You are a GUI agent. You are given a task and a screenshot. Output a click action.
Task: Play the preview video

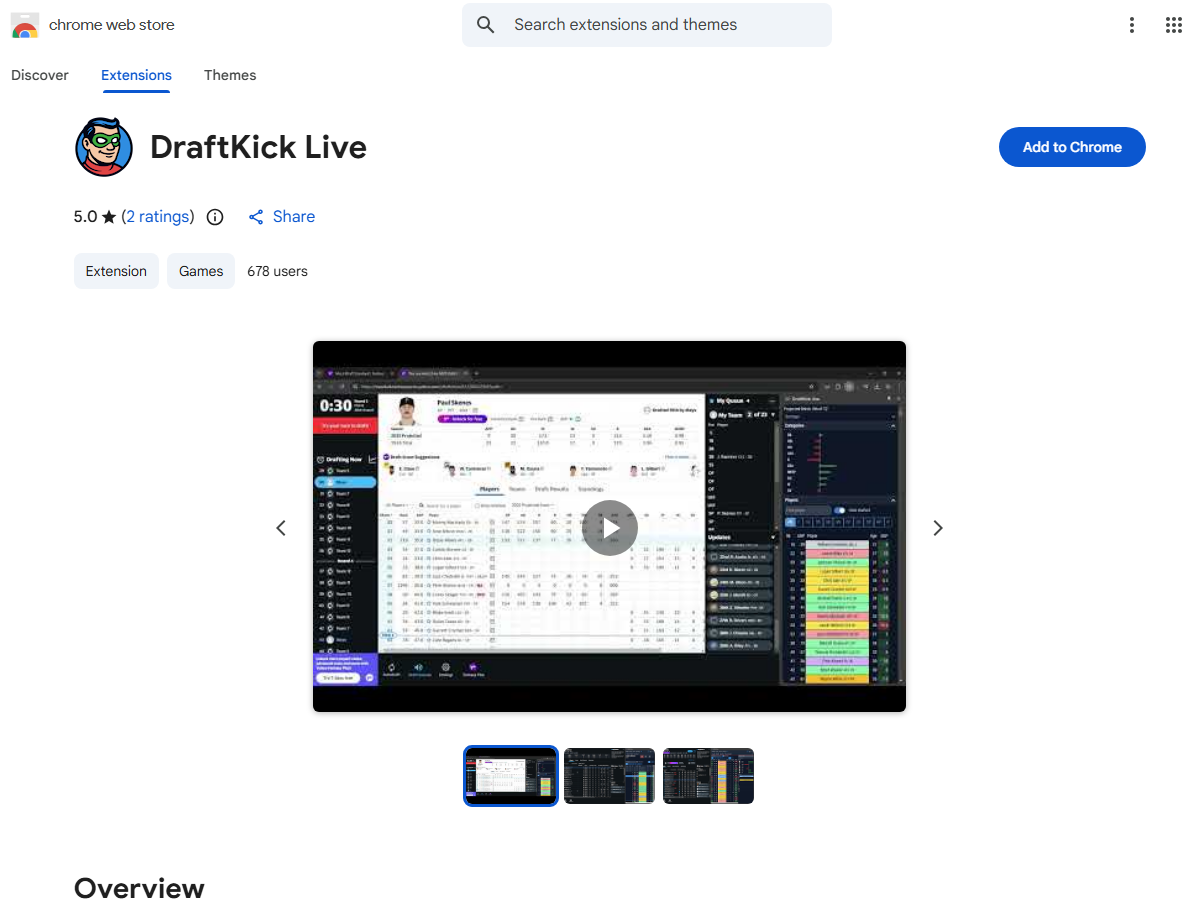coord(609,527)
